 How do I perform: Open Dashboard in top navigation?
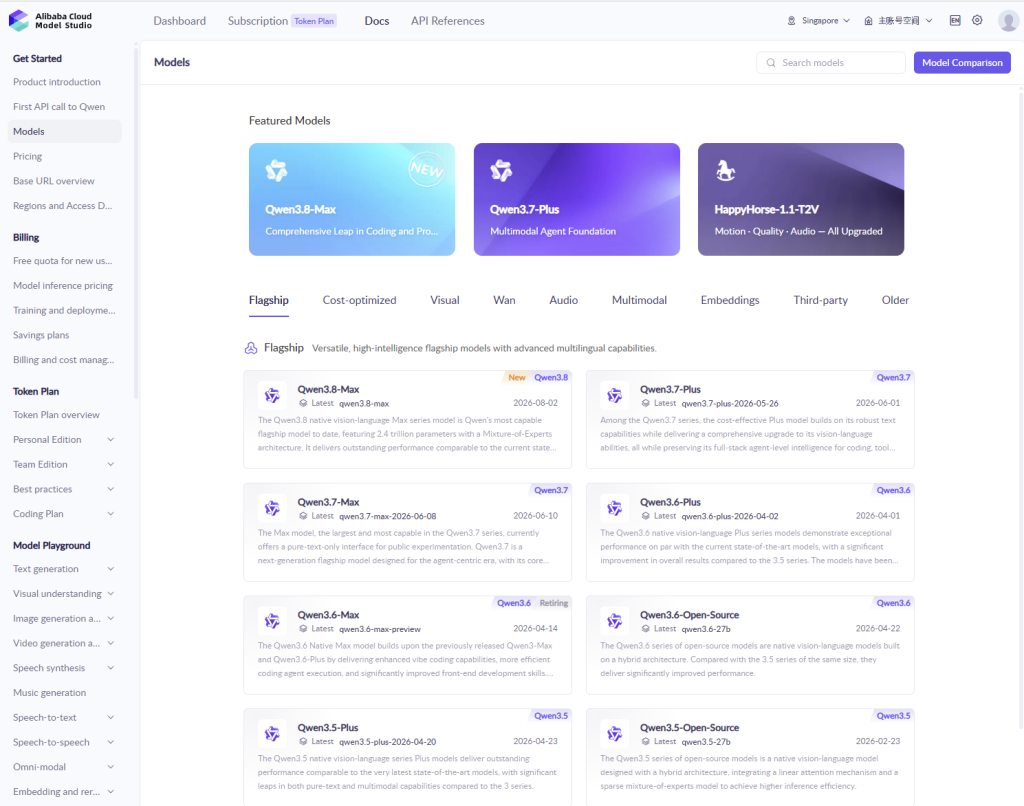click(180, 21)
